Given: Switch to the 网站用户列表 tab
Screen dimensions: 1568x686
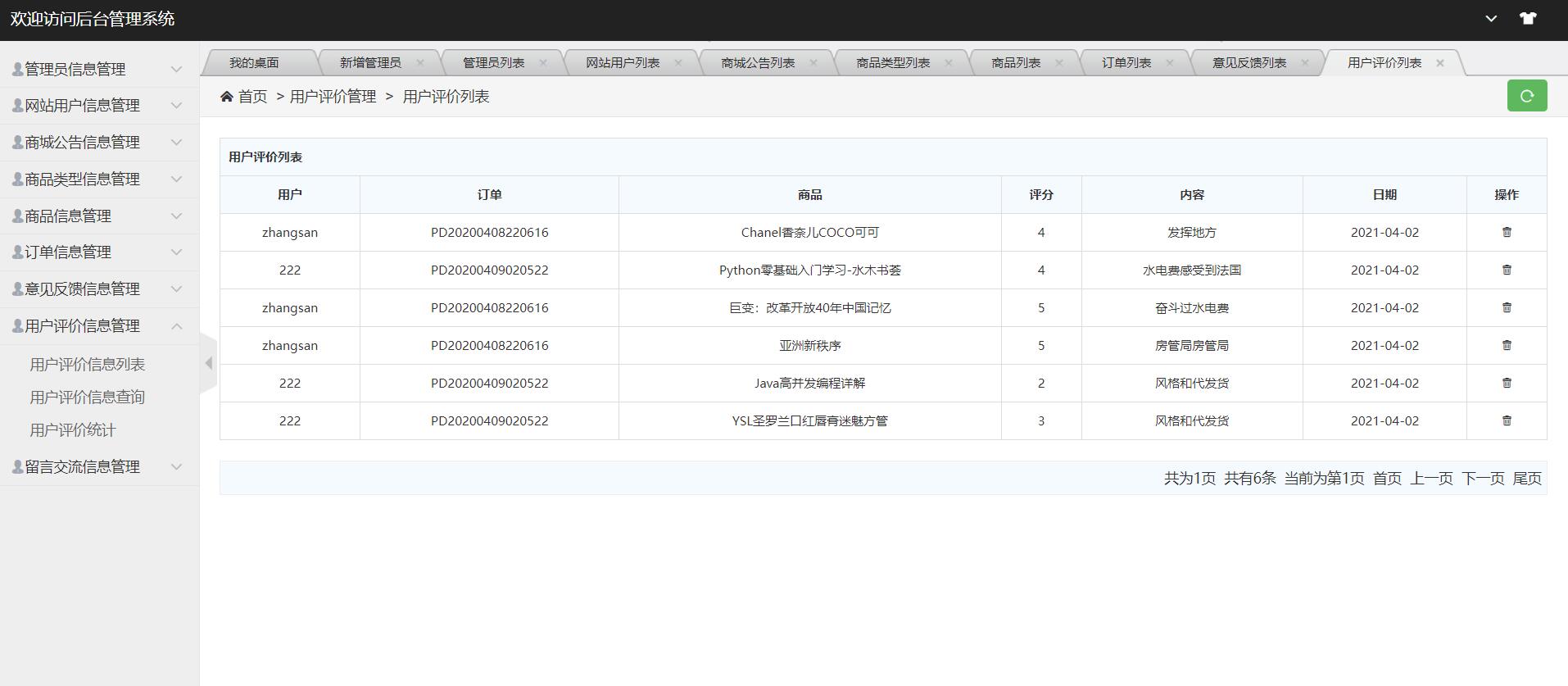Looking at the screenshot, I should click(x=623, y=62).
